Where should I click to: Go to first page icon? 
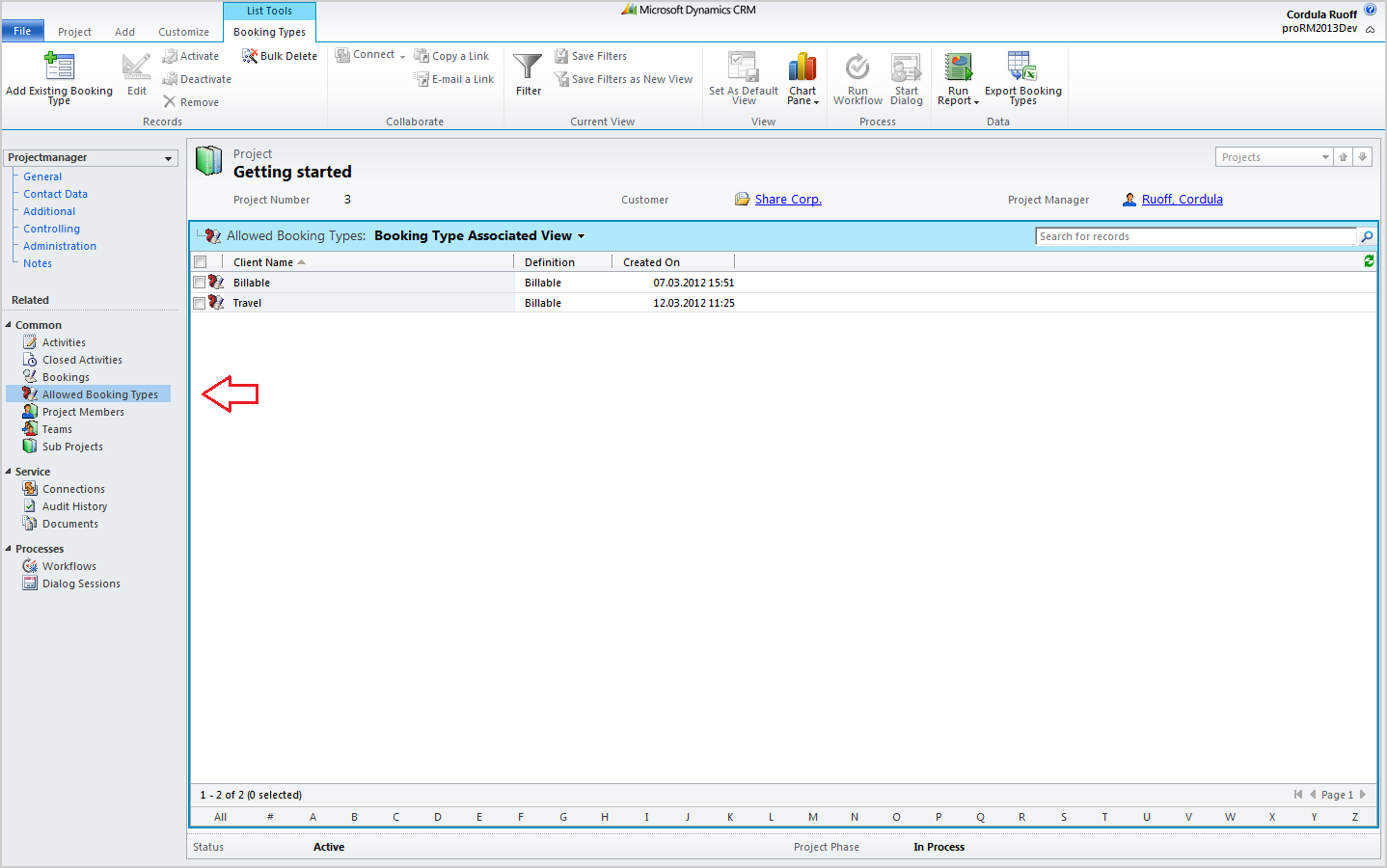(x=1298, y=795)
